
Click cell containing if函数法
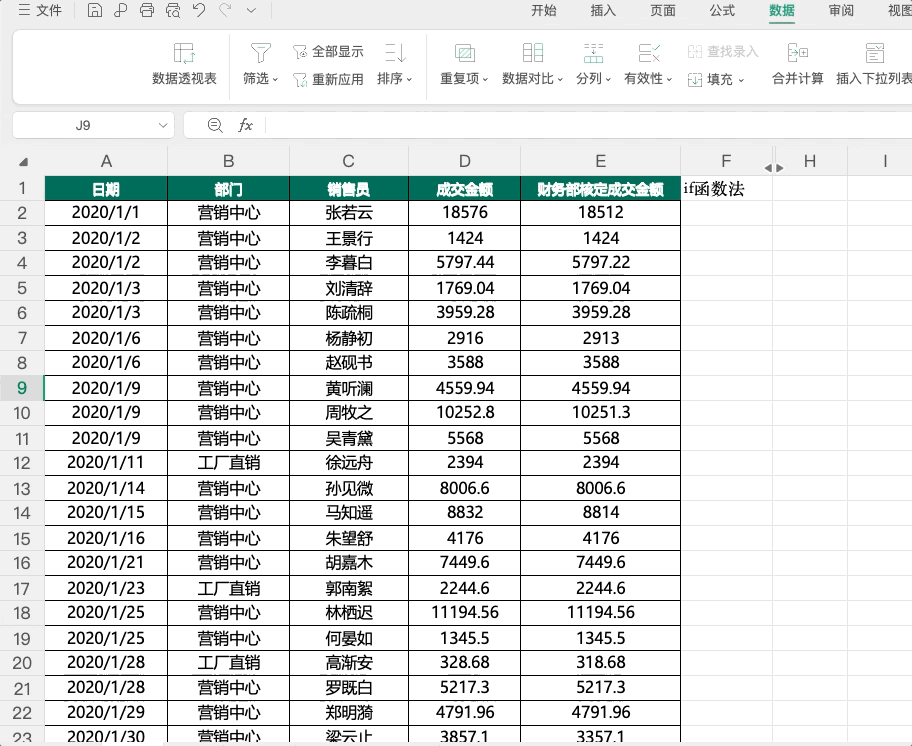[726, 189]
